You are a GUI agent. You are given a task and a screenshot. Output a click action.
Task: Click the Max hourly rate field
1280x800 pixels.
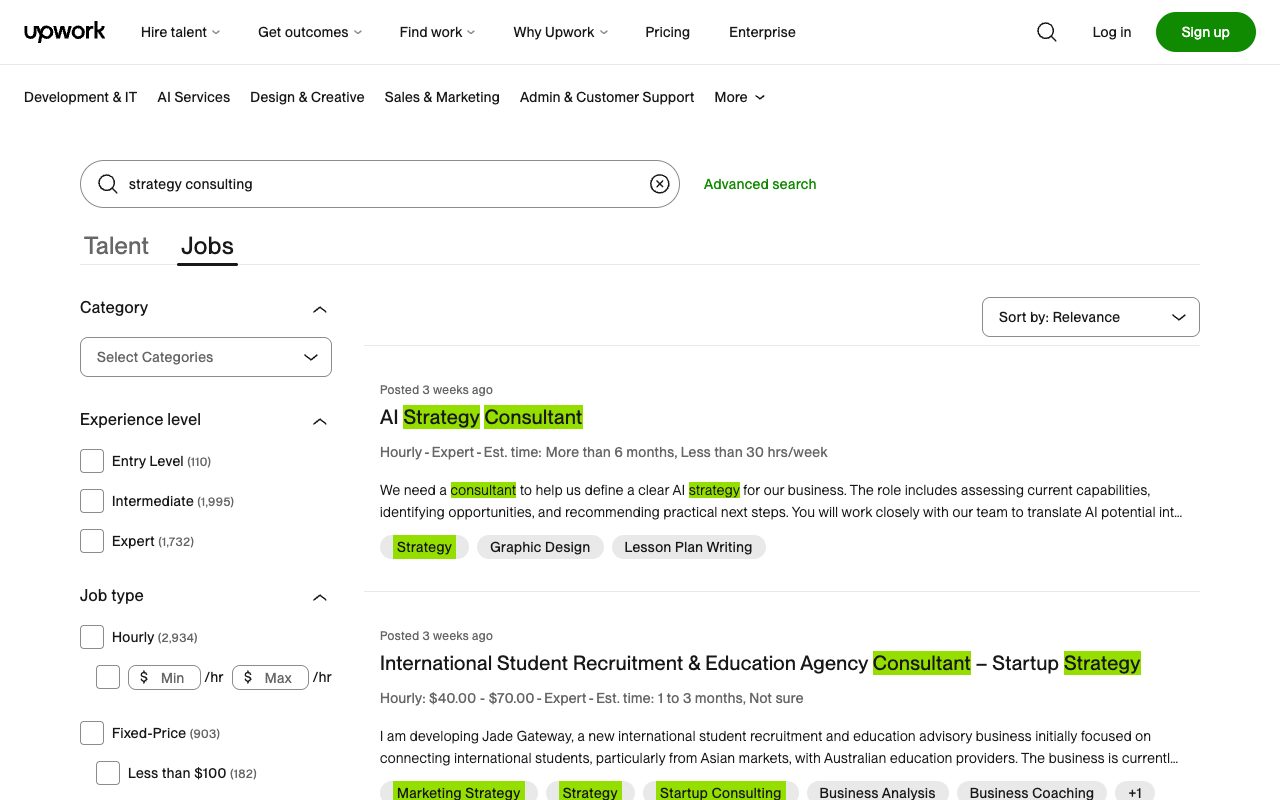[270, 677]
